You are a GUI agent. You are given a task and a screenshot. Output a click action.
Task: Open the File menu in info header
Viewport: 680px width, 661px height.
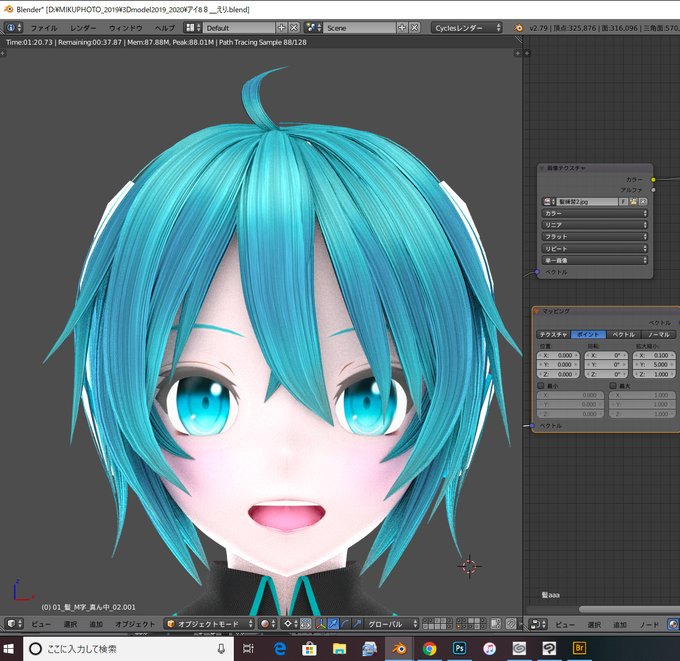(44, 28)
